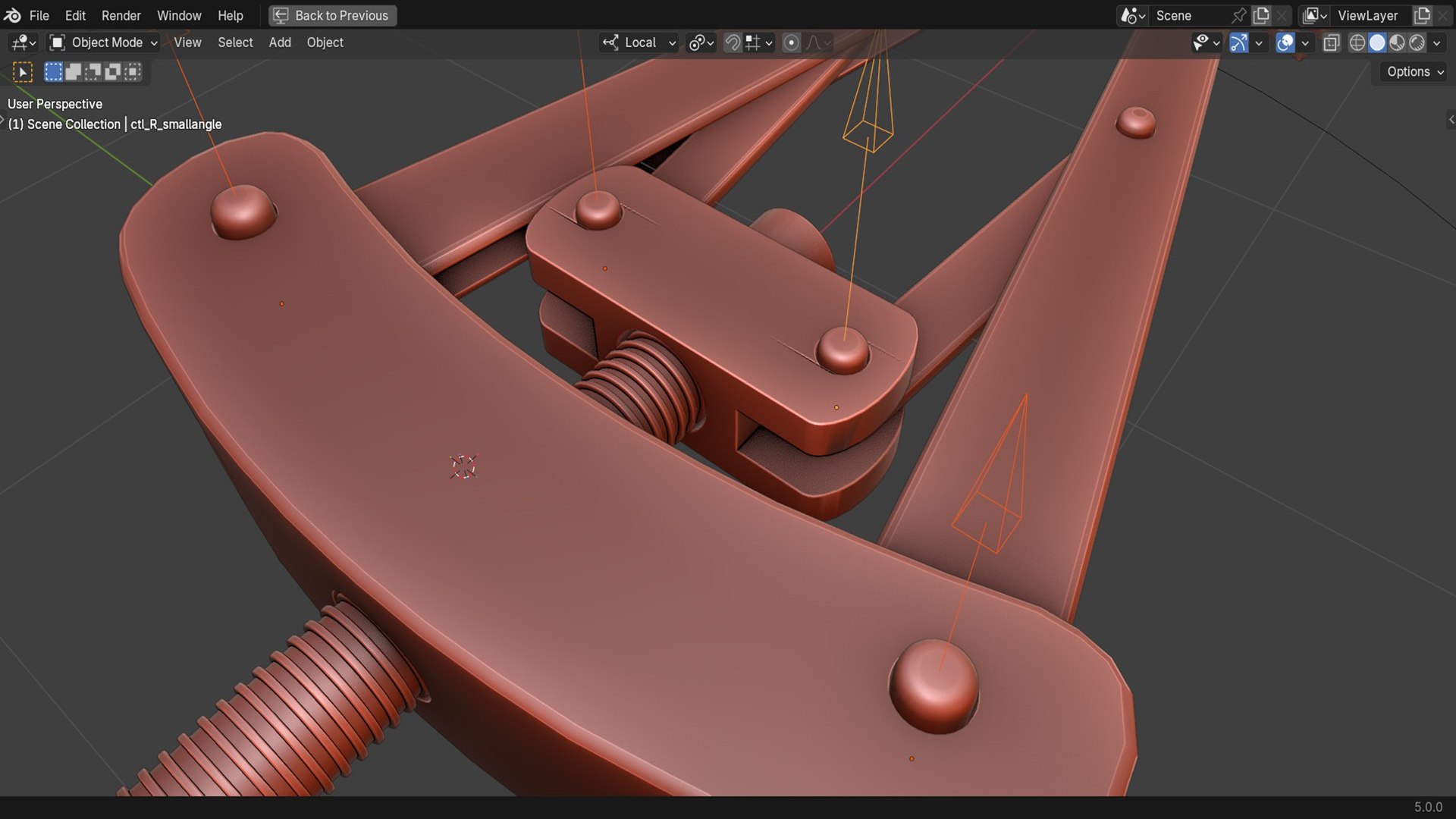
Task: Open the viewport Object menu
Action: (325, 42)
